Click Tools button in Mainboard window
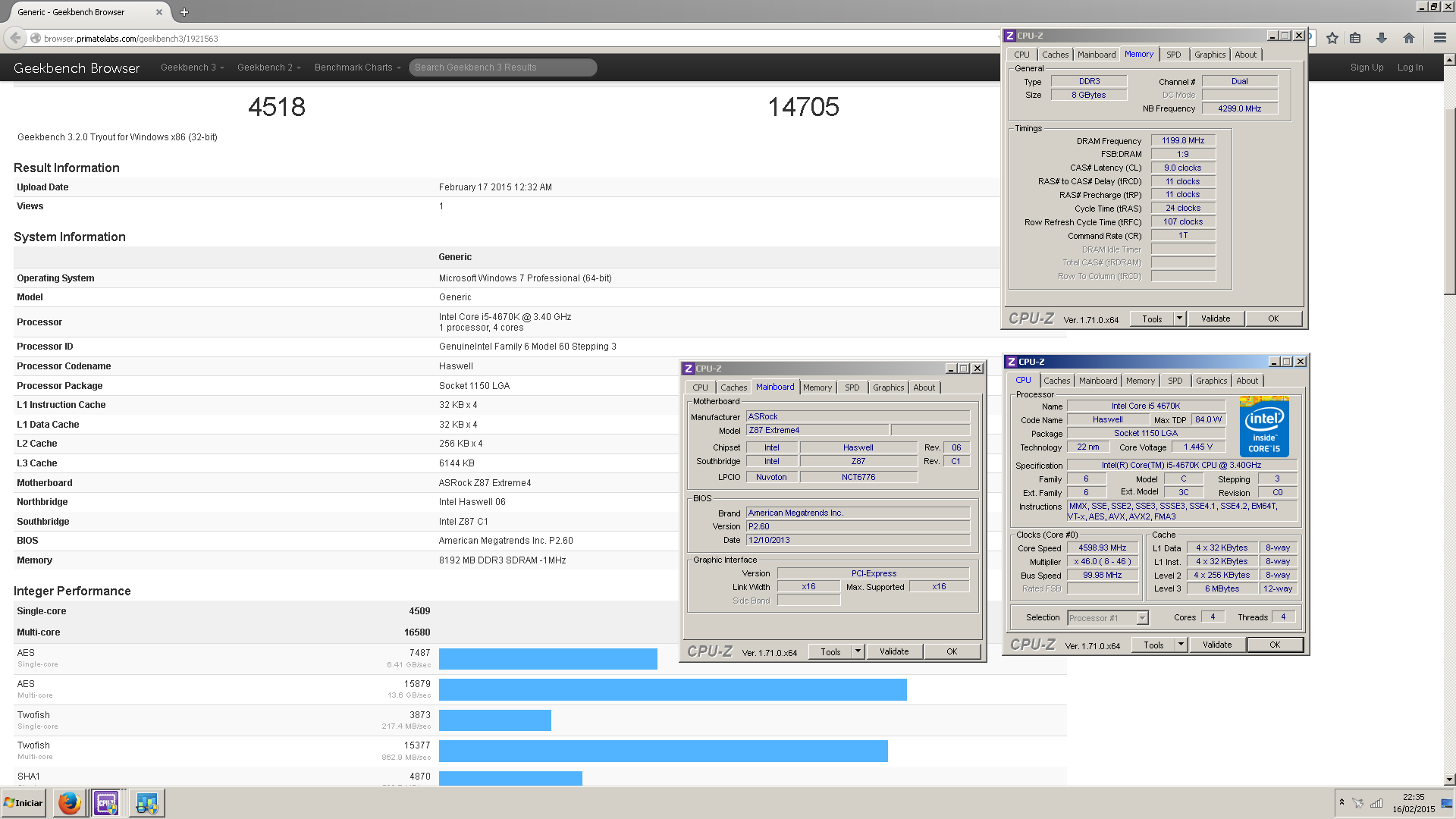Screen dimensions: 1456x819 (830, 651)
